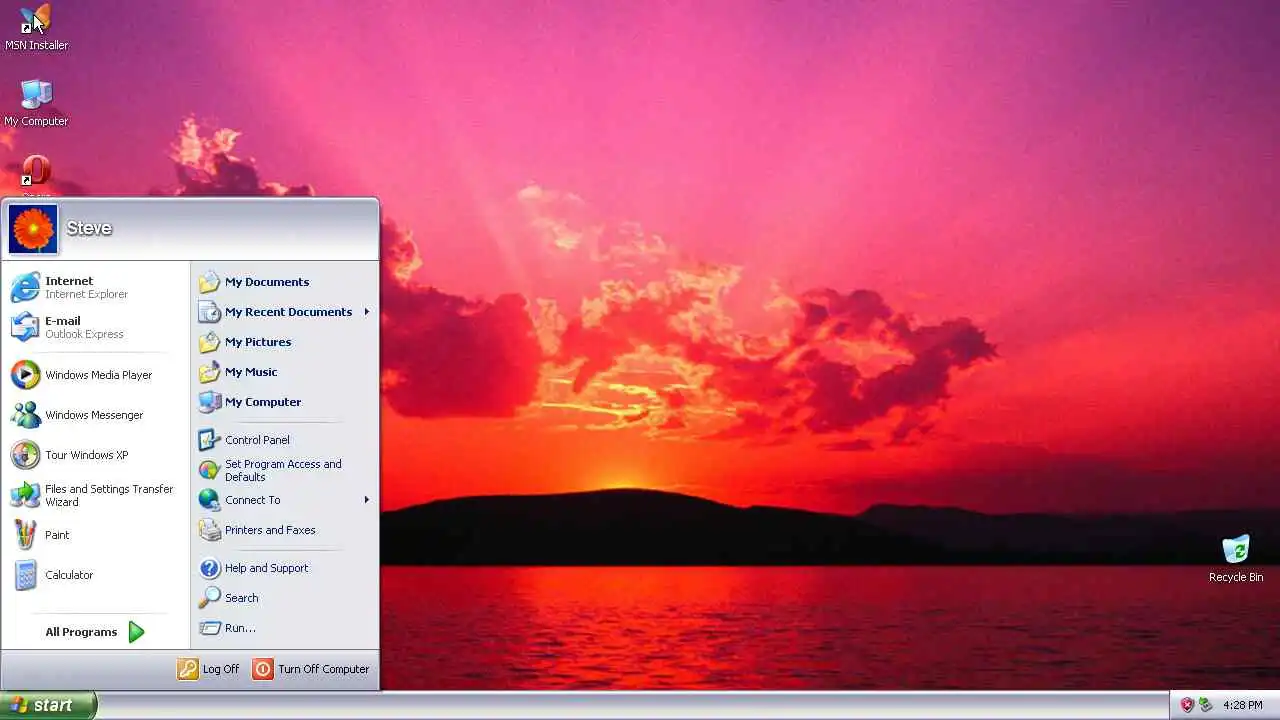1280x720 pixels.
Task: Click the My Computer icon in Start menu
Action: tap(209, 402)
